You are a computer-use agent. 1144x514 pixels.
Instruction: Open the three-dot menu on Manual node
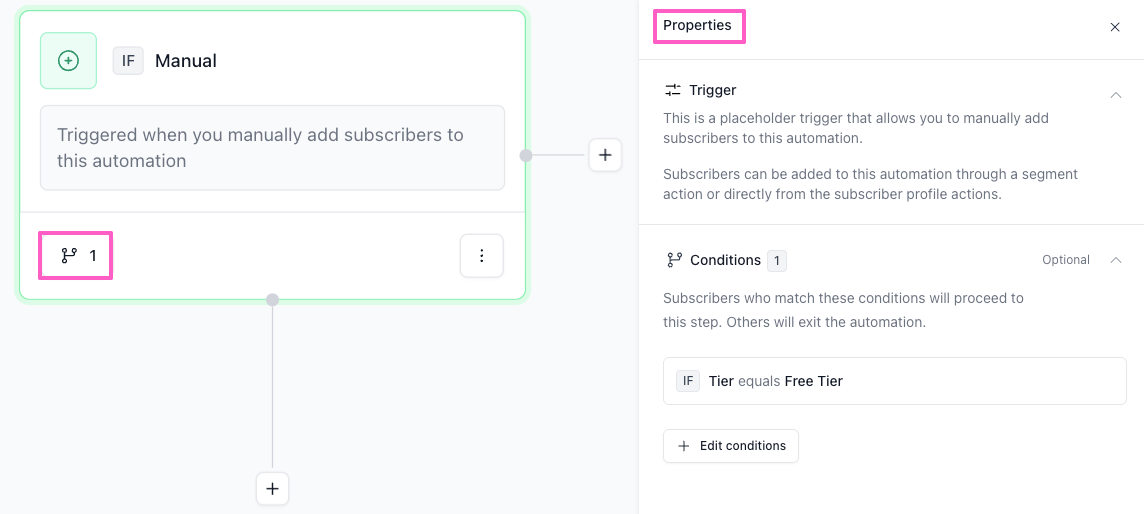click(x=481, y=256)
